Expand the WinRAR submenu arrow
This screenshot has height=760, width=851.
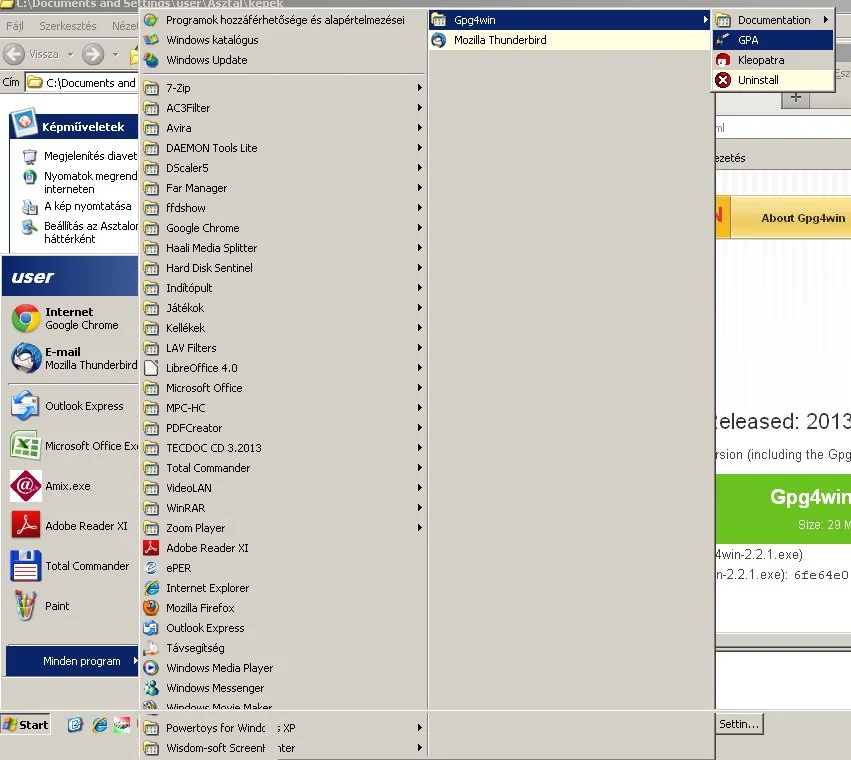420,508
